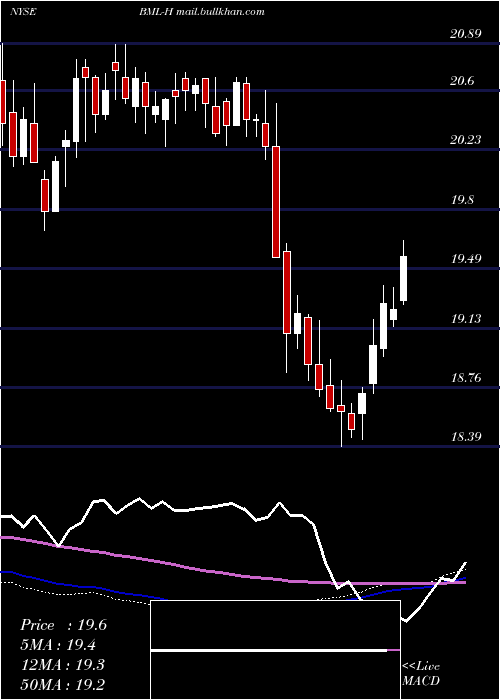Click the 20.89 price axis label
This screenshot has width=500, height=700.
click(466, 33)
